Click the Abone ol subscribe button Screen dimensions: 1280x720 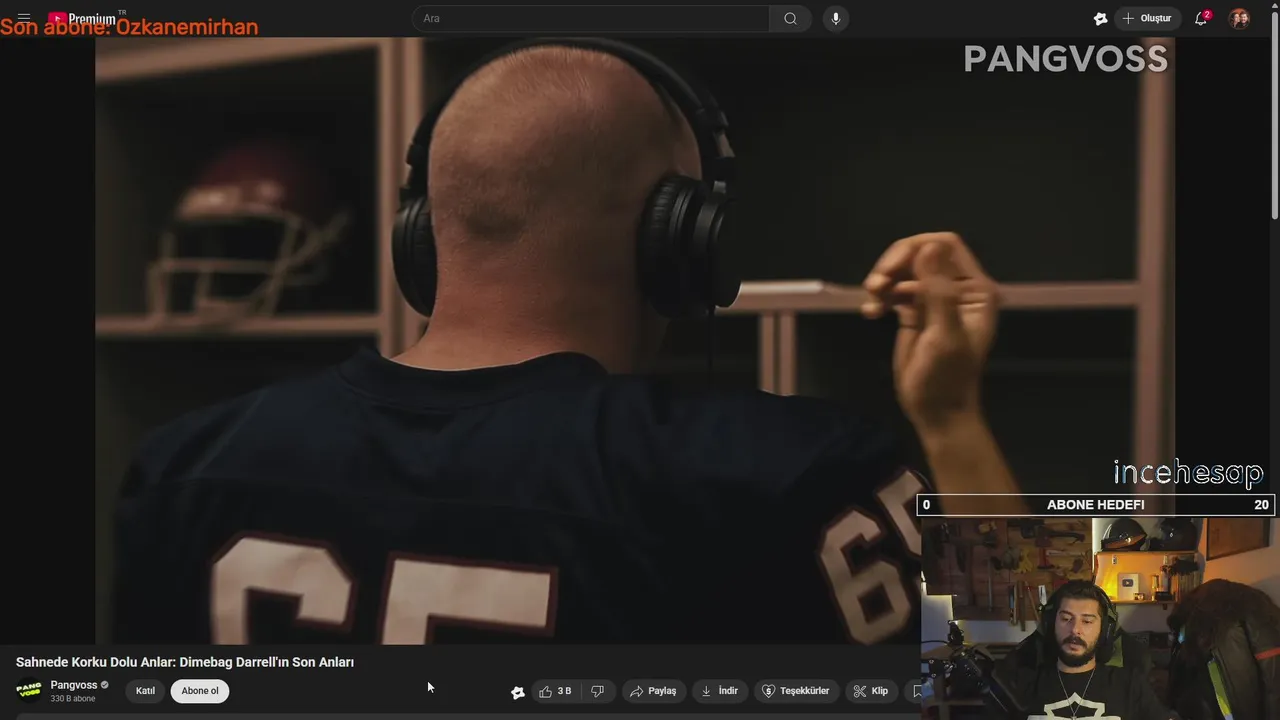pos(200,691)
